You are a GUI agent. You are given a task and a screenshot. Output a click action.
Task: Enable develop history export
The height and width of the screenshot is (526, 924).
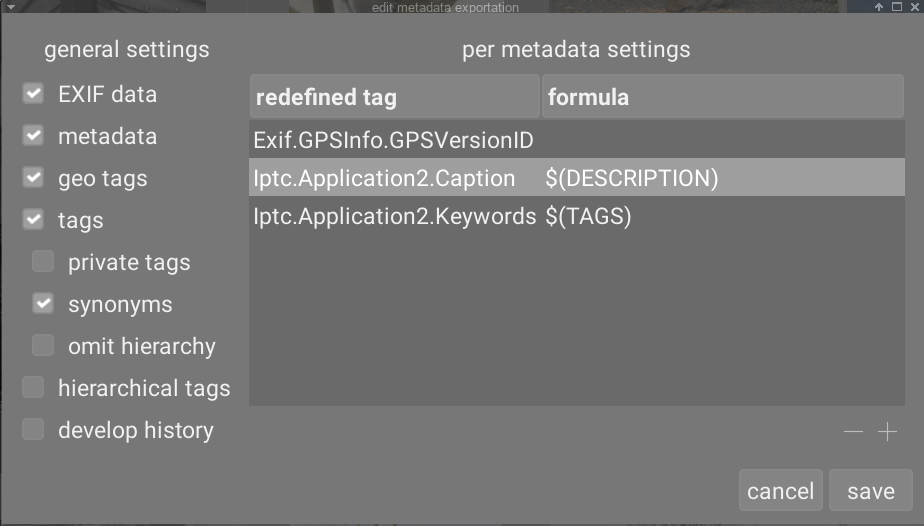(x=33, y=430)
